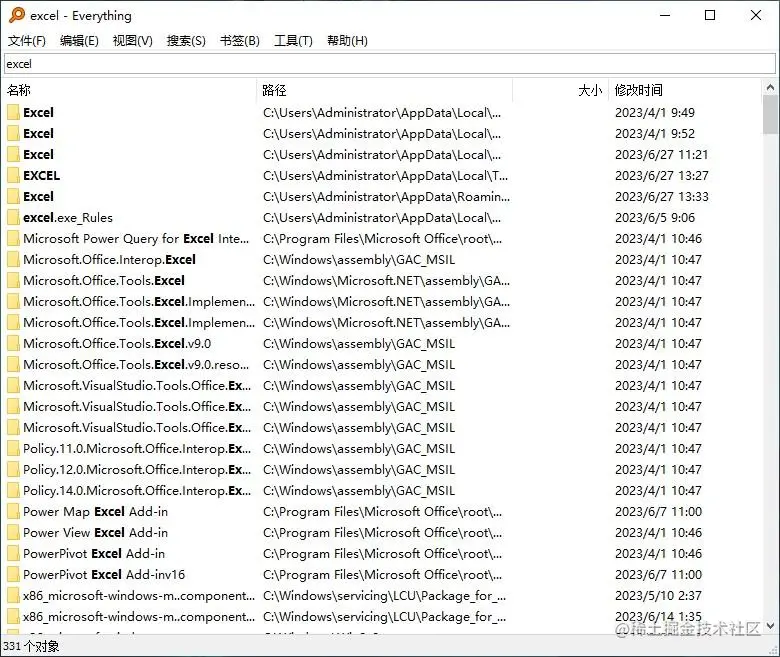Select Policy.11.0.Microsoft.Office.Interop entry name

[137, 449]
